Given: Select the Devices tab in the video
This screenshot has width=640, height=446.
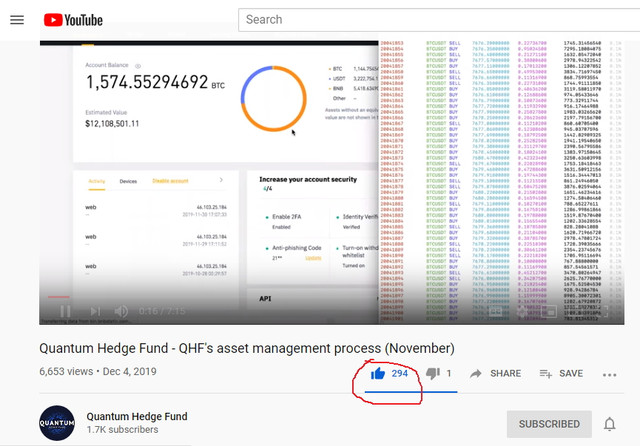Looking at the screenshot, I should [x=128, y=181].
